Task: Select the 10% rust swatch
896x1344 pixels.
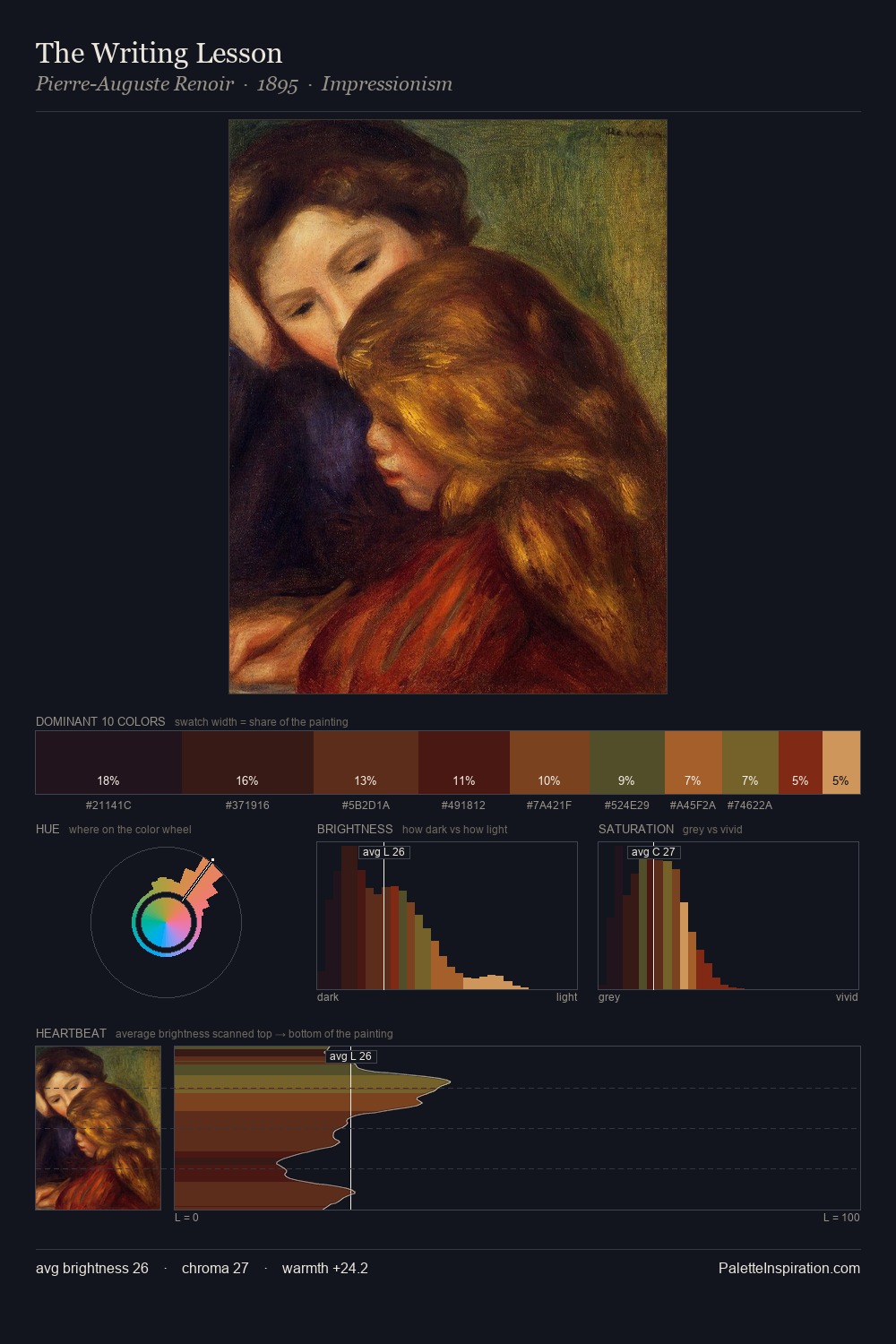Action: click(549, 762)
